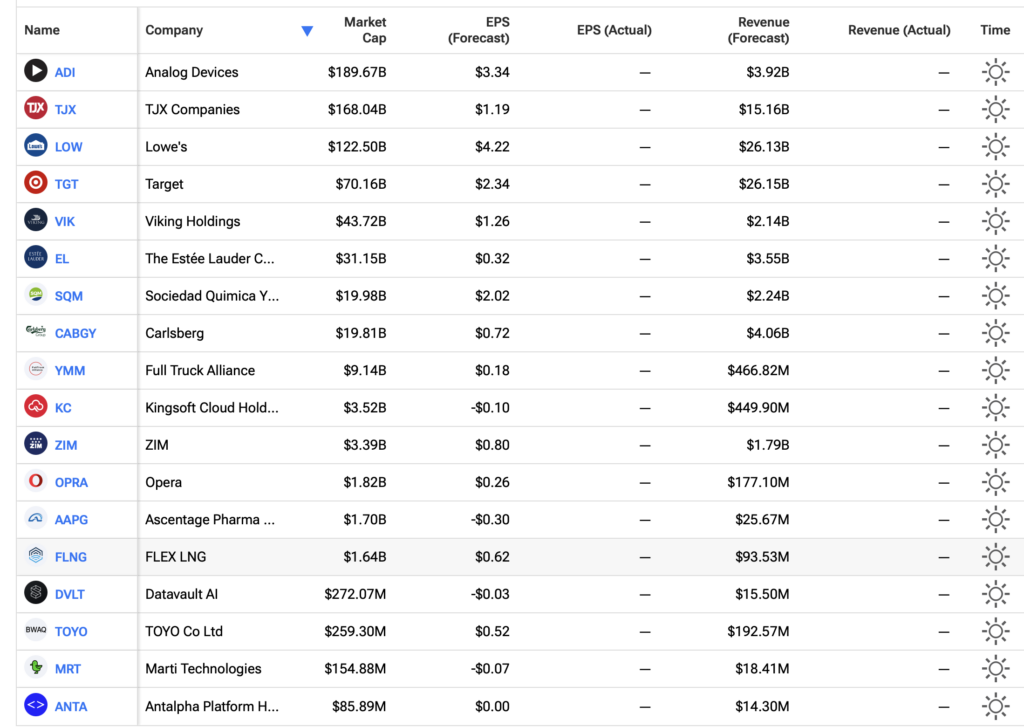Click the Marti Technologies green logo
The height and width of the screenshot is (727, 1024).
click(36, 668)
